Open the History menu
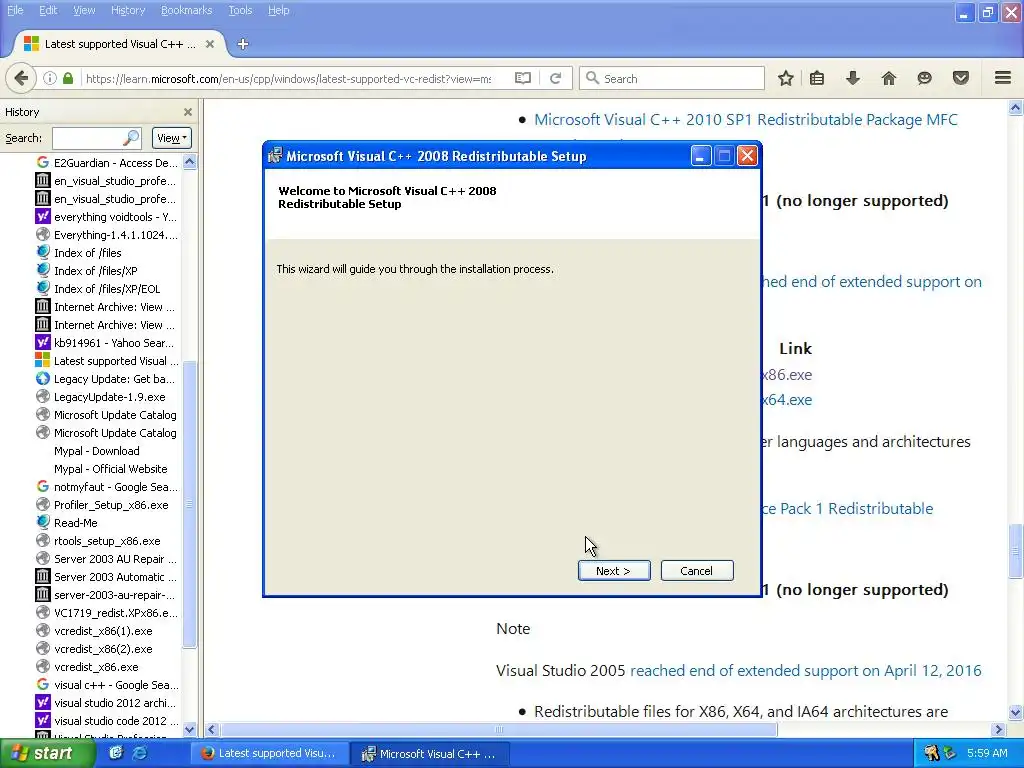The height and width of the screenshot is (768, 1024). coord(127,10)
